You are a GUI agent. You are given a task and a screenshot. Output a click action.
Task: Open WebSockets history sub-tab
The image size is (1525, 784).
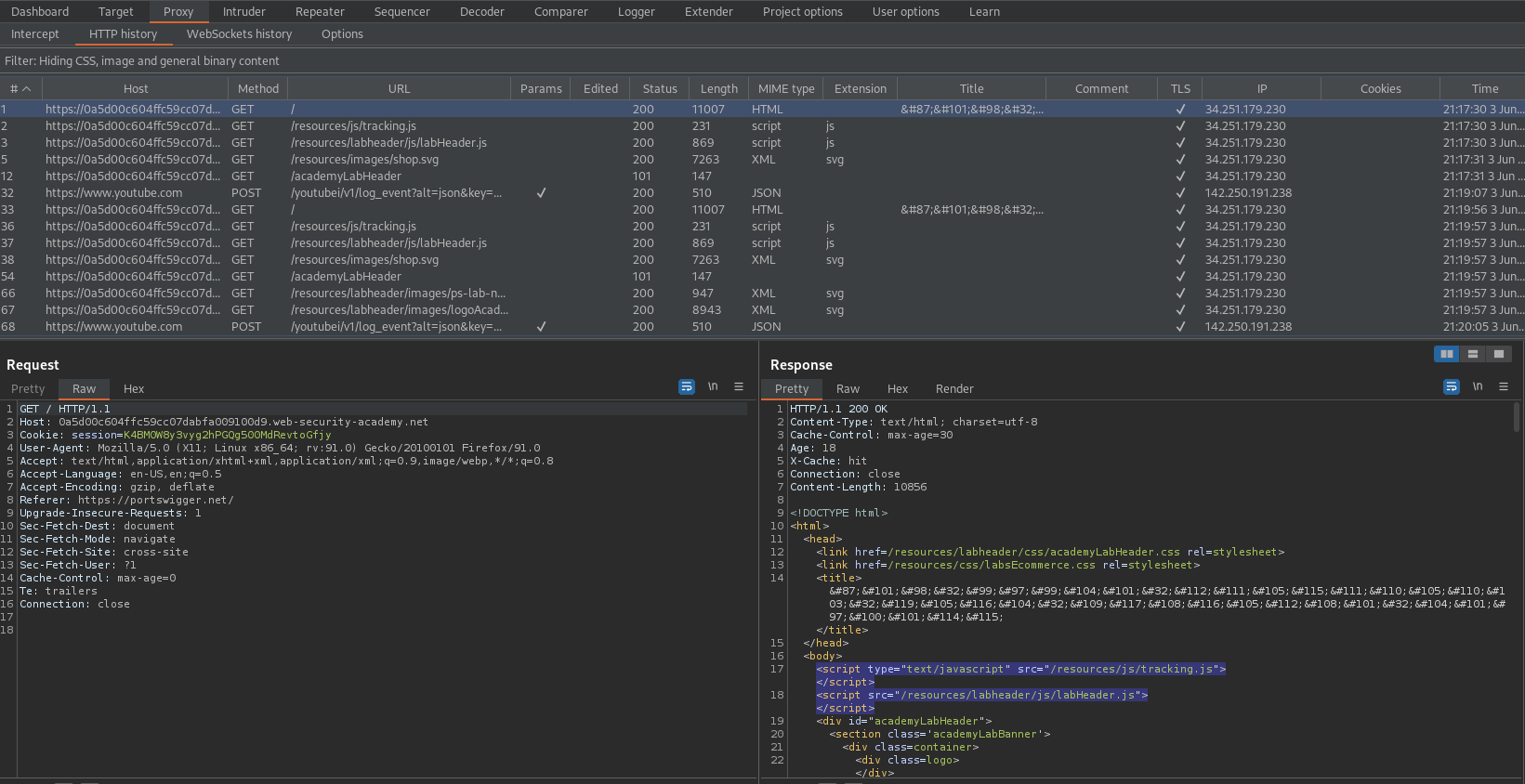pyautogui.click(x=240, y=34)
